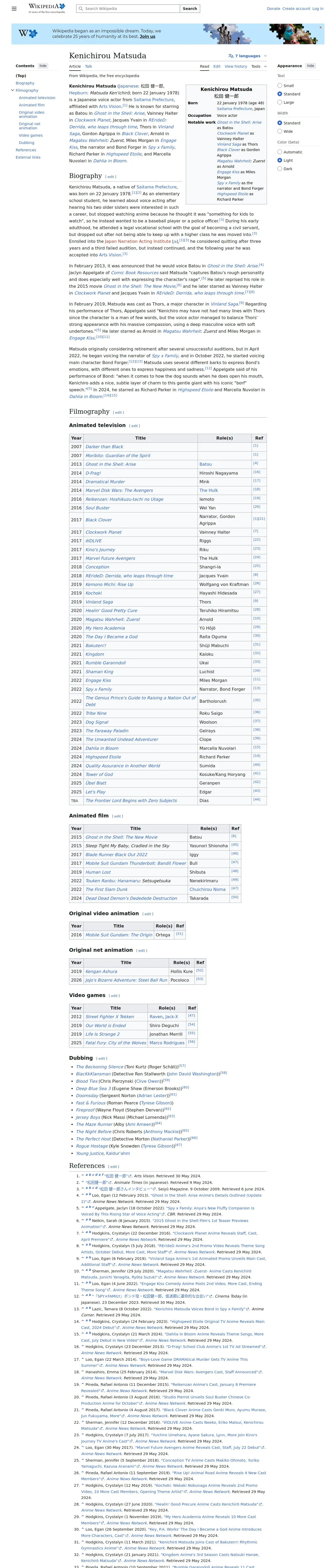Click the Join us banner link
This screenshot has height=1568, width=336.
coord(148,37)
